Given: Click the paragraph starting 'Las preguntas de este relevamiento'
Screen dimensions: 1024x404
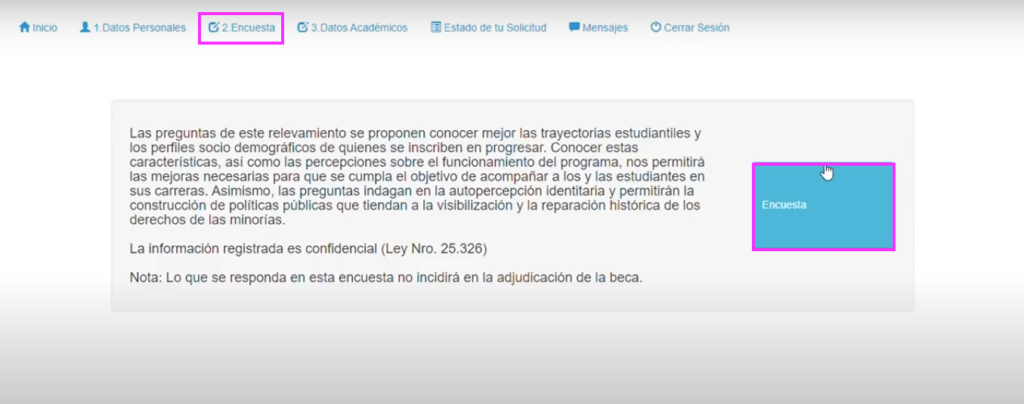Looking at the screenshot, I should coord(416,177).
